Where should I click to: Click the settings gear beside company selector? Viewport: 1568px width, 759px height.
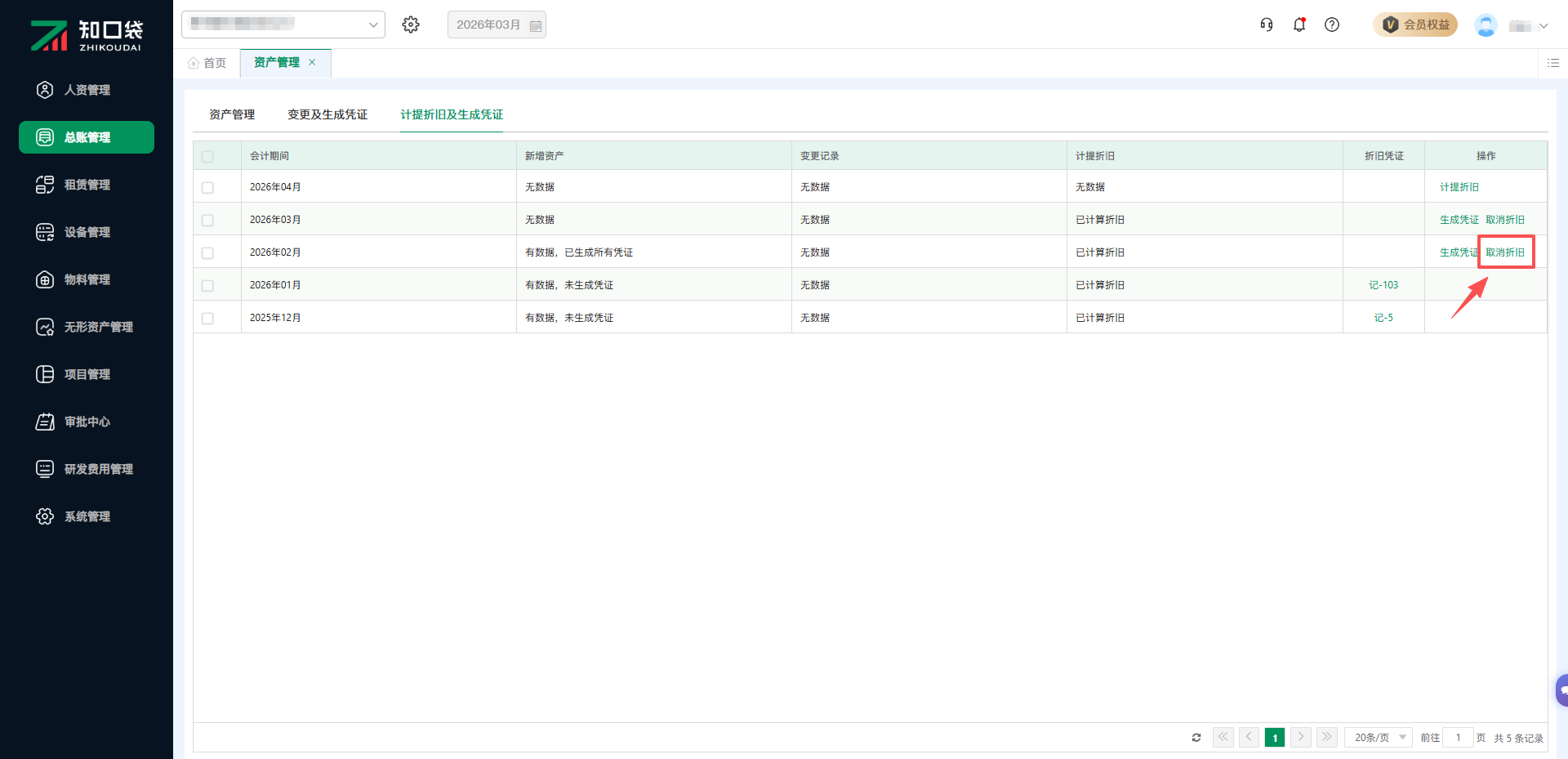click(x=411, y=25)
